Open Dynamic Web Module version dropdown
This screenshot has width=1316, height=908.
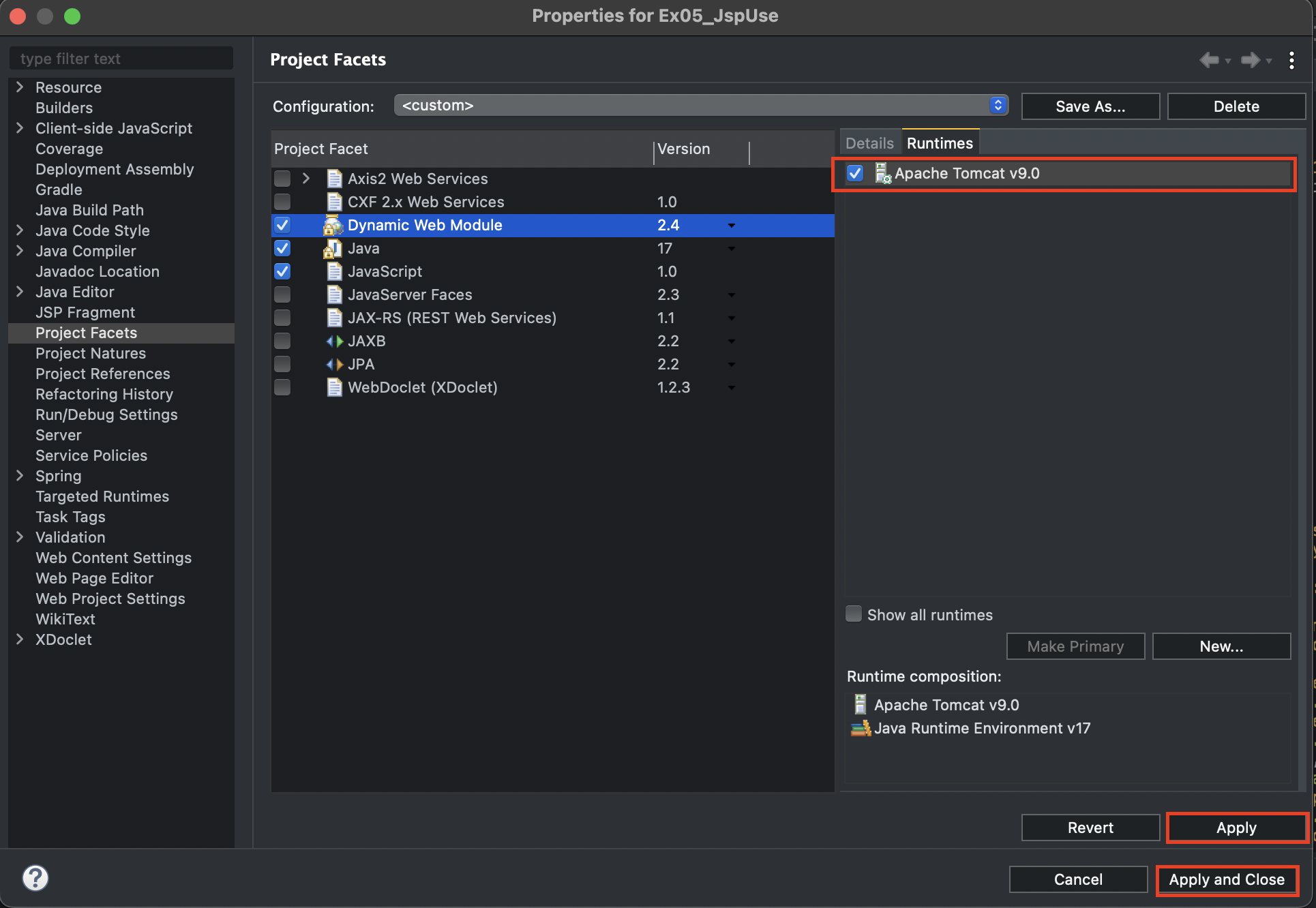(x=731, y=226)
